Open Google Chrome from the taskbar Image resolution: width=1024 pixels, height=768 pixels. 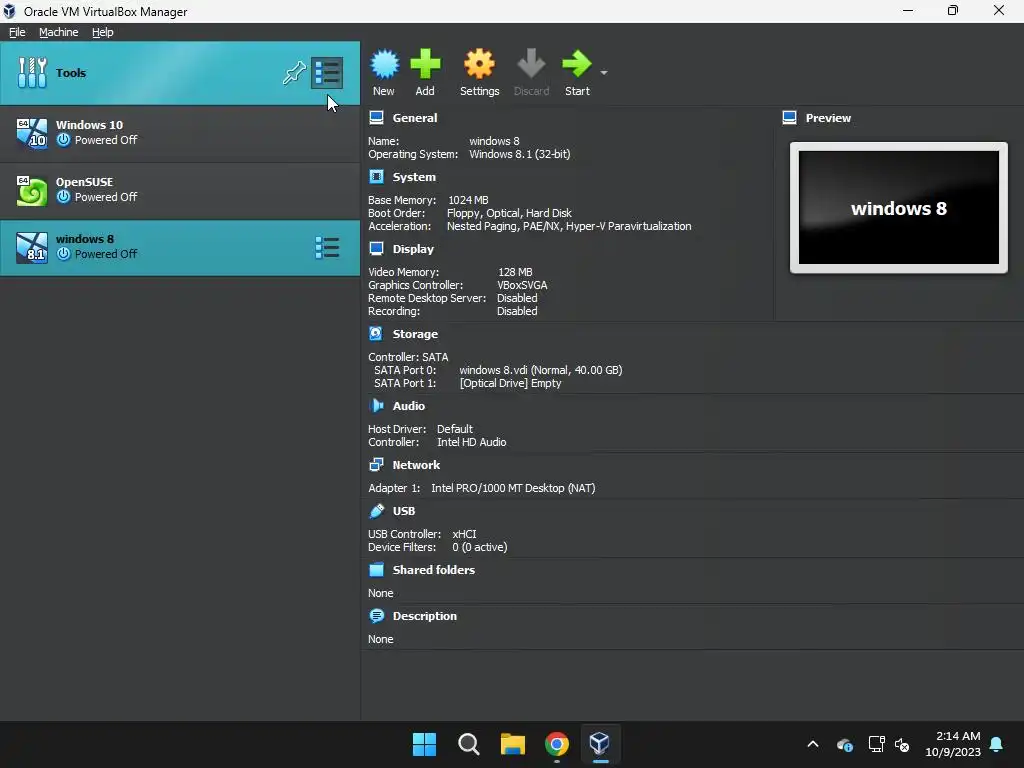point(556,744)
